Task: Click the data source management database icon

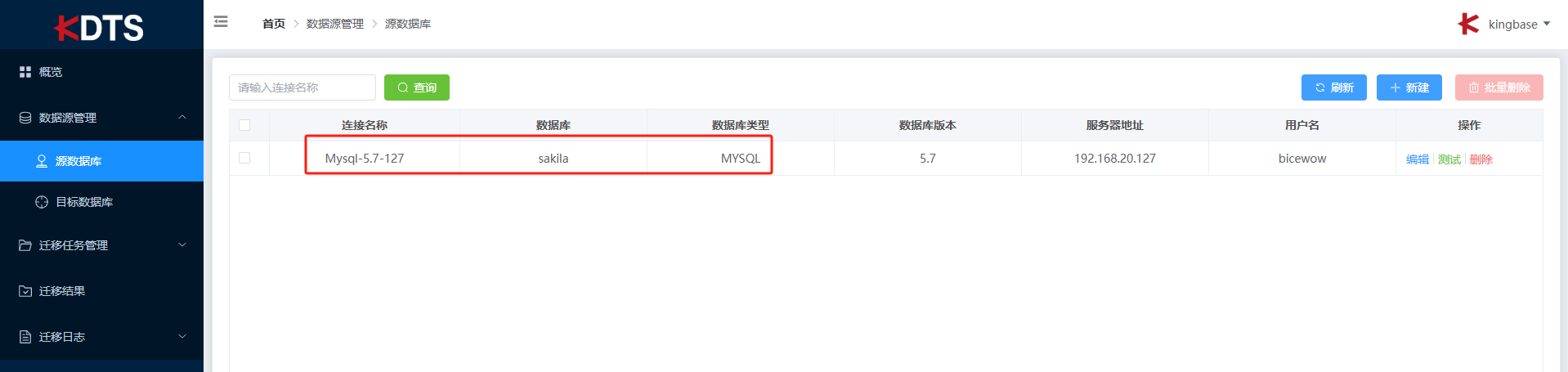Action: [x=25, y=118]
